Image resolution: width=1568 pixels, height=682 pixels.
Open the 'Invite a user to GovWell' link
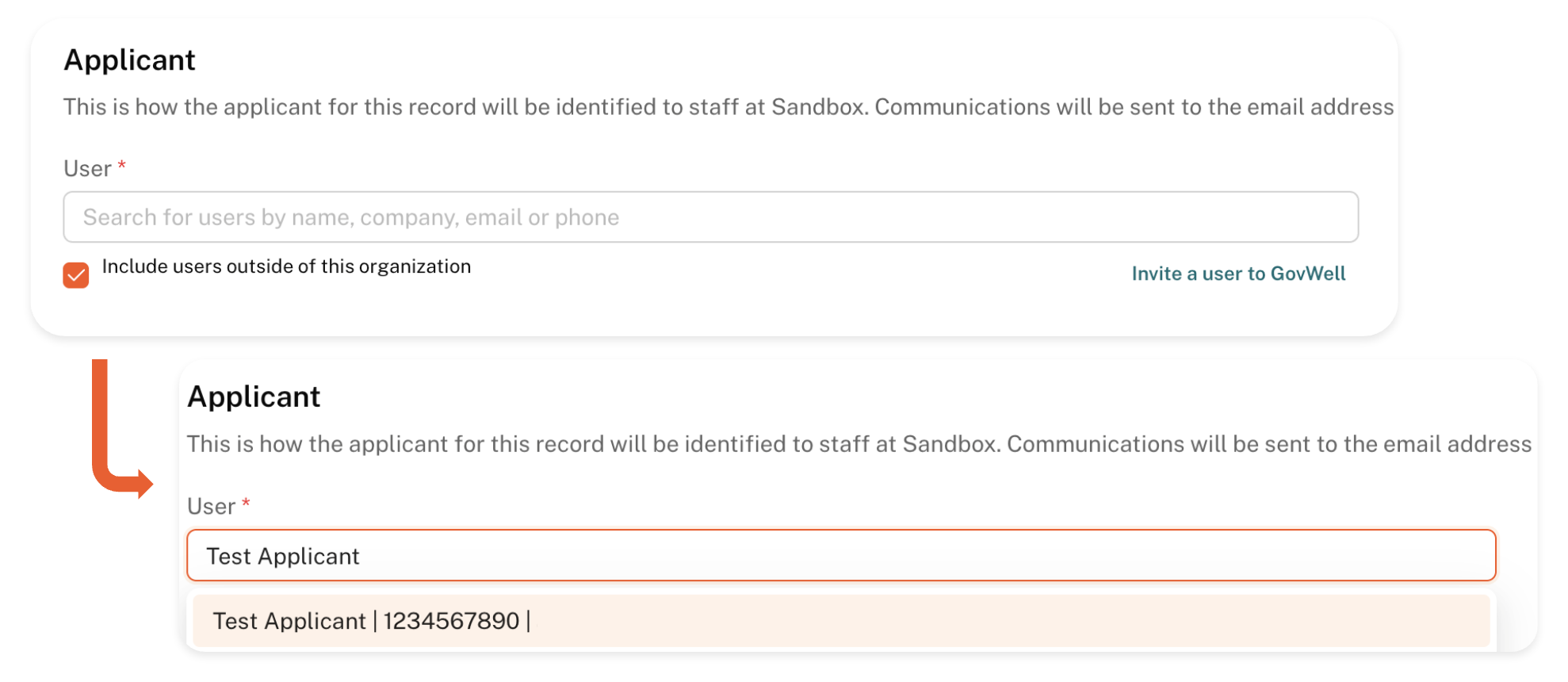click(1238, 274)
